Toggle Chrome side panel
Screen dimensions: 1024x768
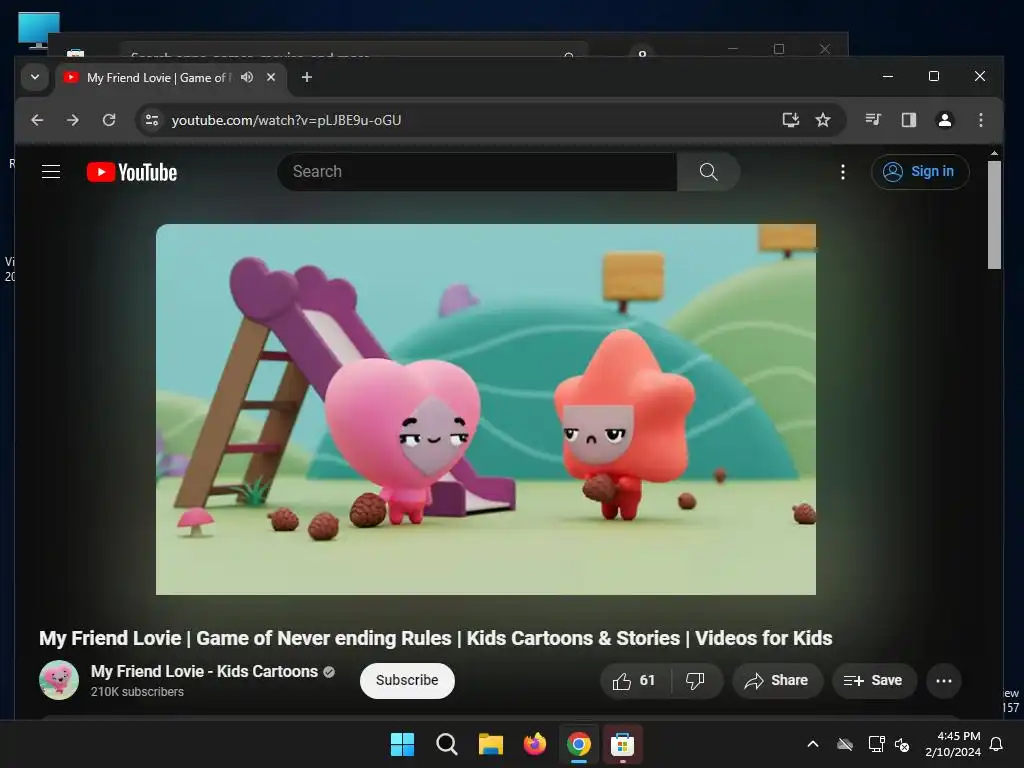(908, 120)
